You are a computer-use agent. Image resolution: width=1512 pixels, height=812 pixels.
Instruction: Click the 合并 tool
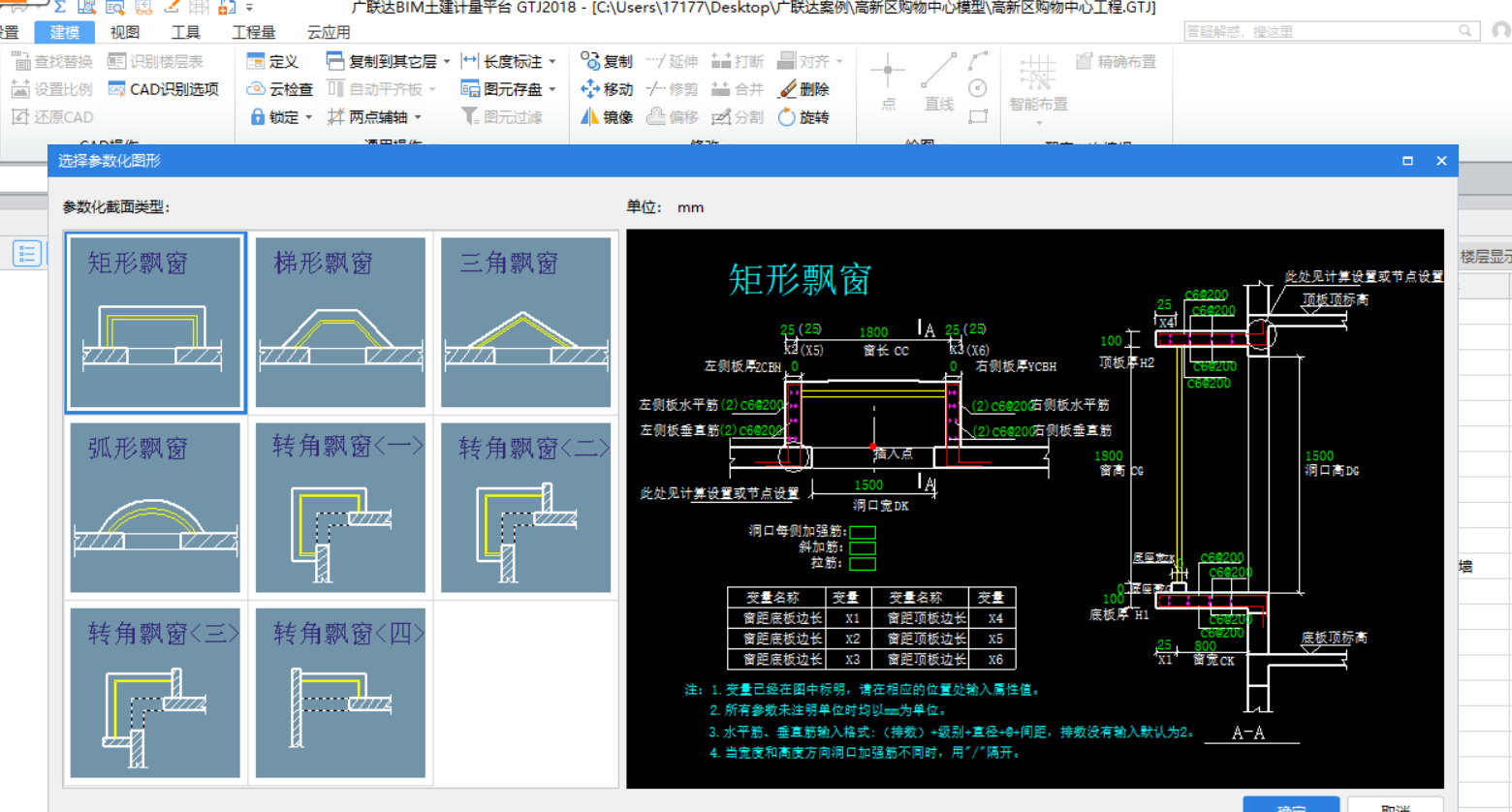coord(738,89)
